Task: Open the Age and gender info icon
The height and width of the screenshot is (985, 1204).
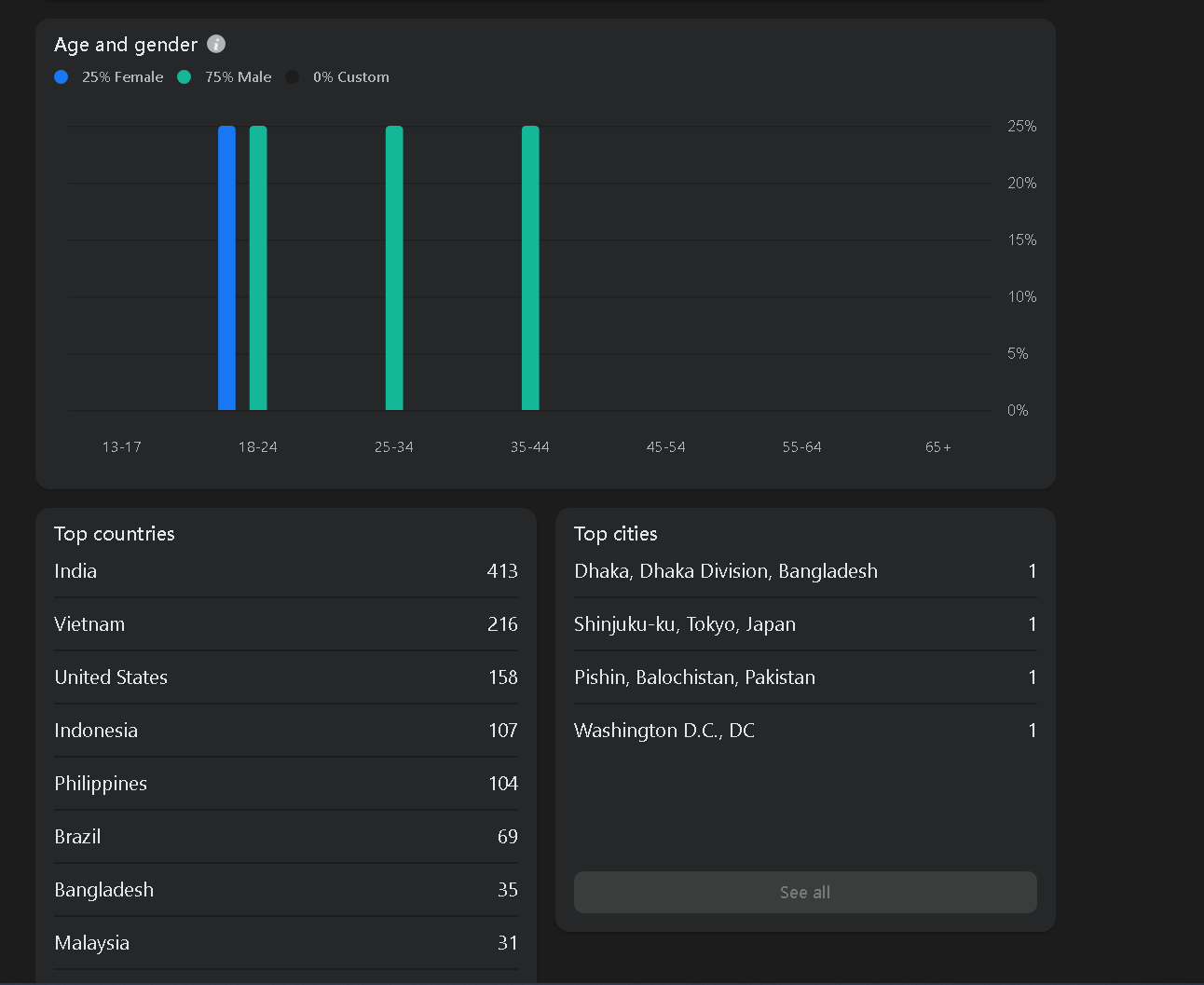Action: click(216, 44)
